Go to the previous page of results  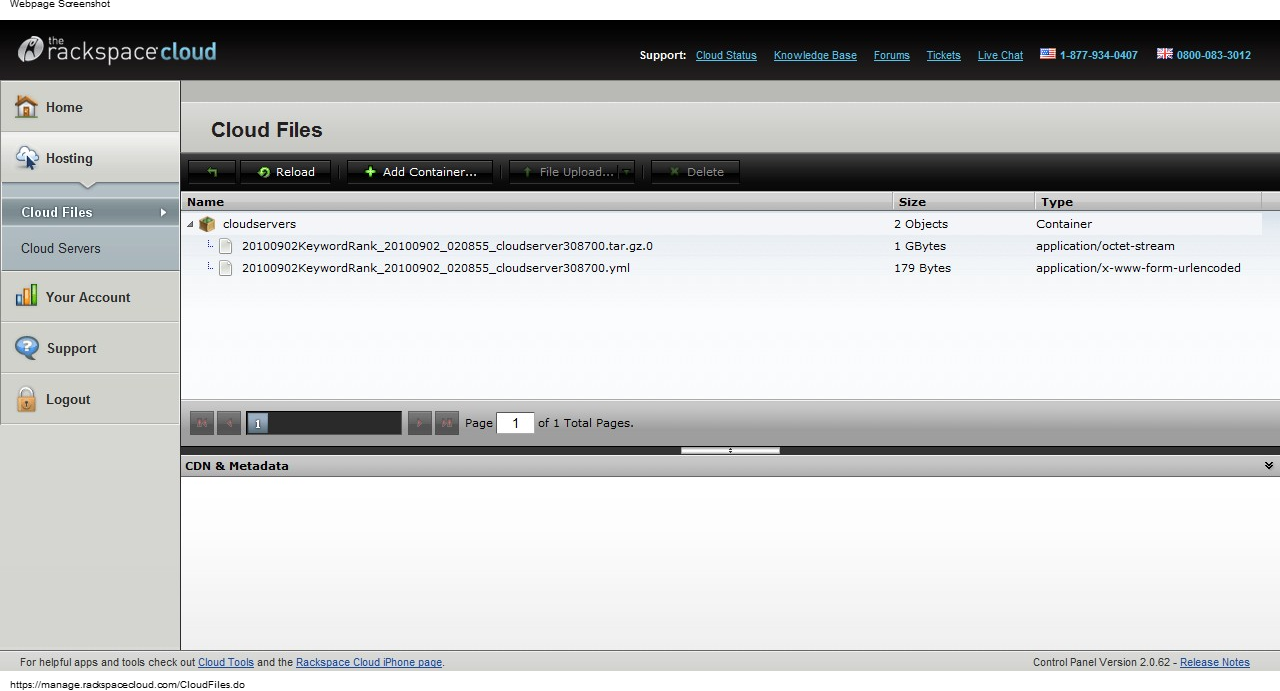point(229,423)
